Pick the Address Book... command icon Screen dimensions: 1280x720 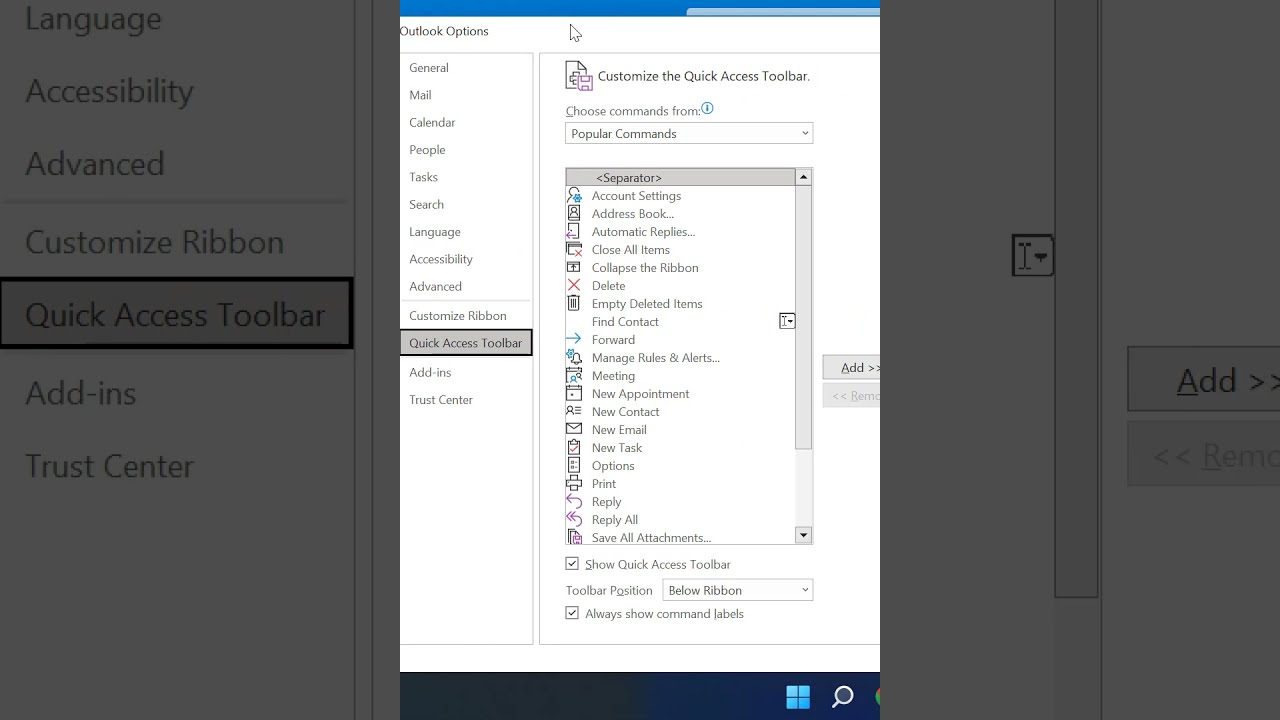point(574,214)
